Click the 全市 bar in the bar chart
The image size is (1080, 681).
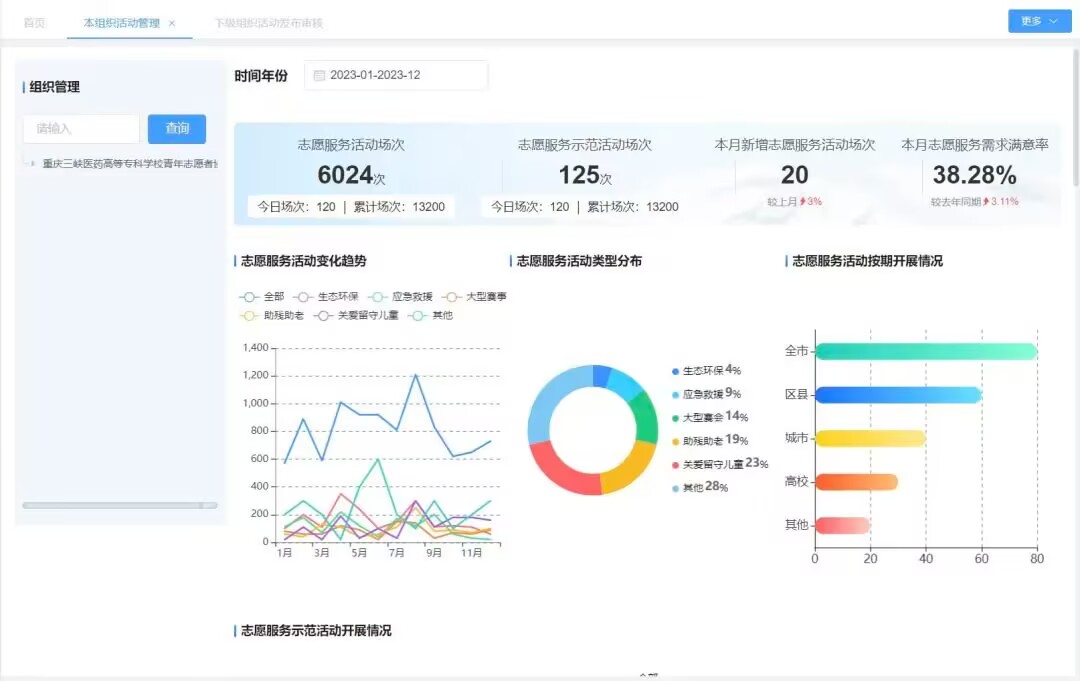(x=925, y=351)
